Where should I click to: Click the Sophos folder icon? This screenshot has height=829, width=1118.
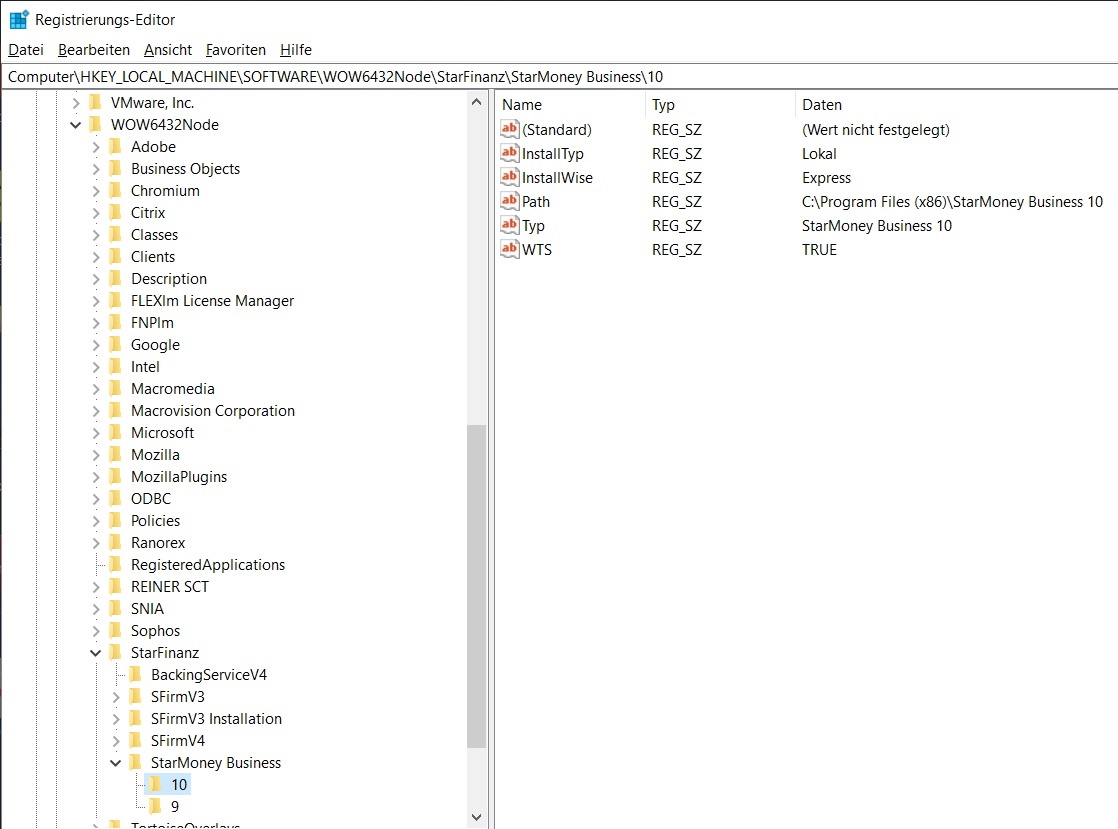point(116,631)
